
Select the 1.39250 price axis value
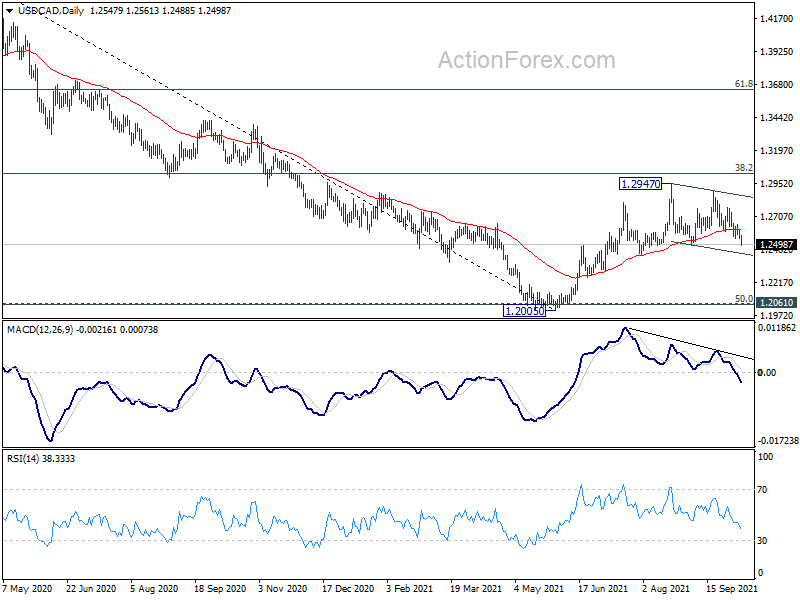[777, 52]
